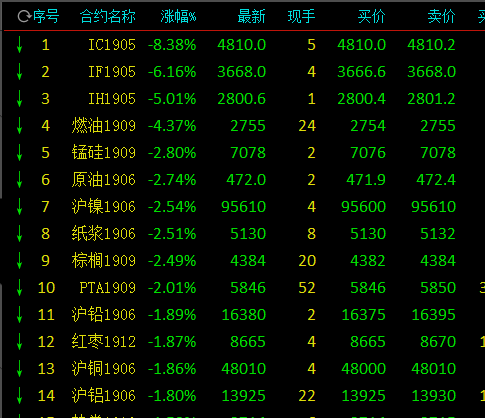Screen dimensions: 485x418
Task: Click the -2.51% change value
Action: click(x=172, y=234)
